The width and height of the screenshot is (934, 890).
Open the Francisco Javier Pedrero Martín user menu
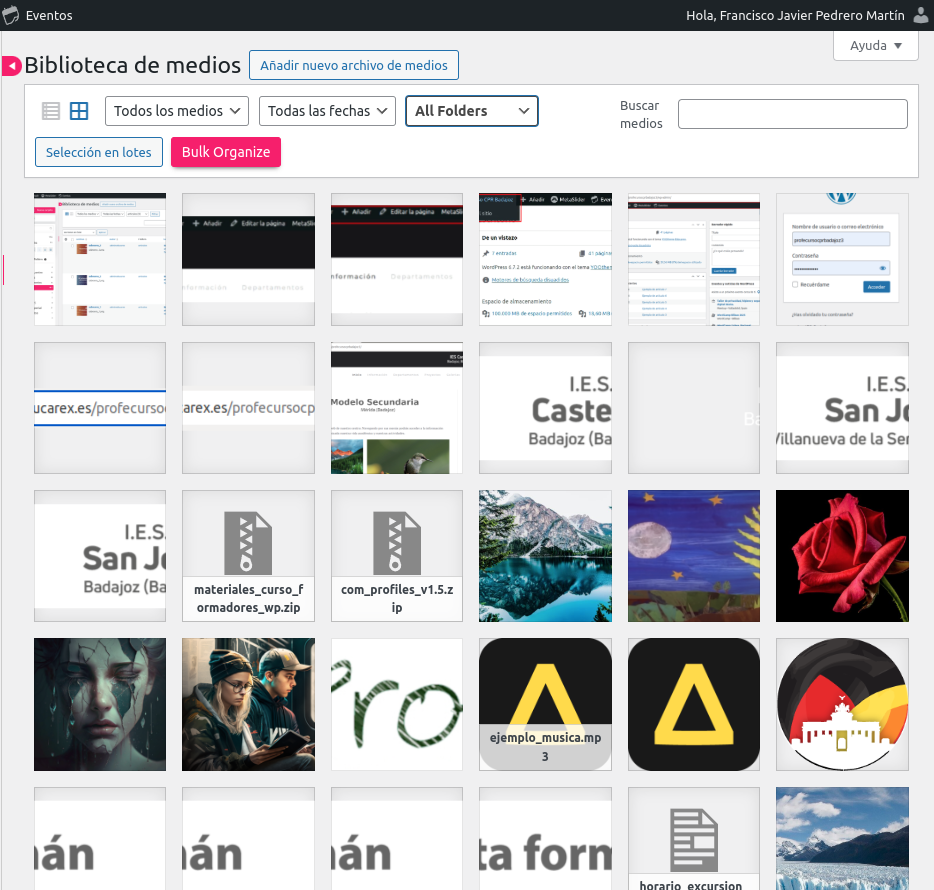(x=797, y=15)
